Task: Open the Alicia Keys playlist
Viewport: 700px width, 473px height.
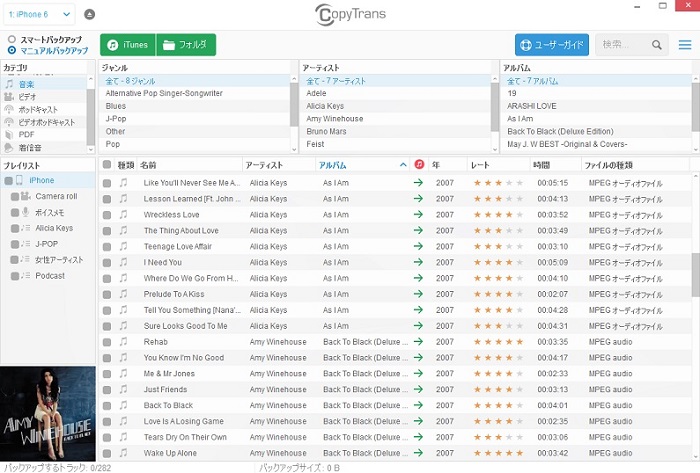Action: click(54, 228)
